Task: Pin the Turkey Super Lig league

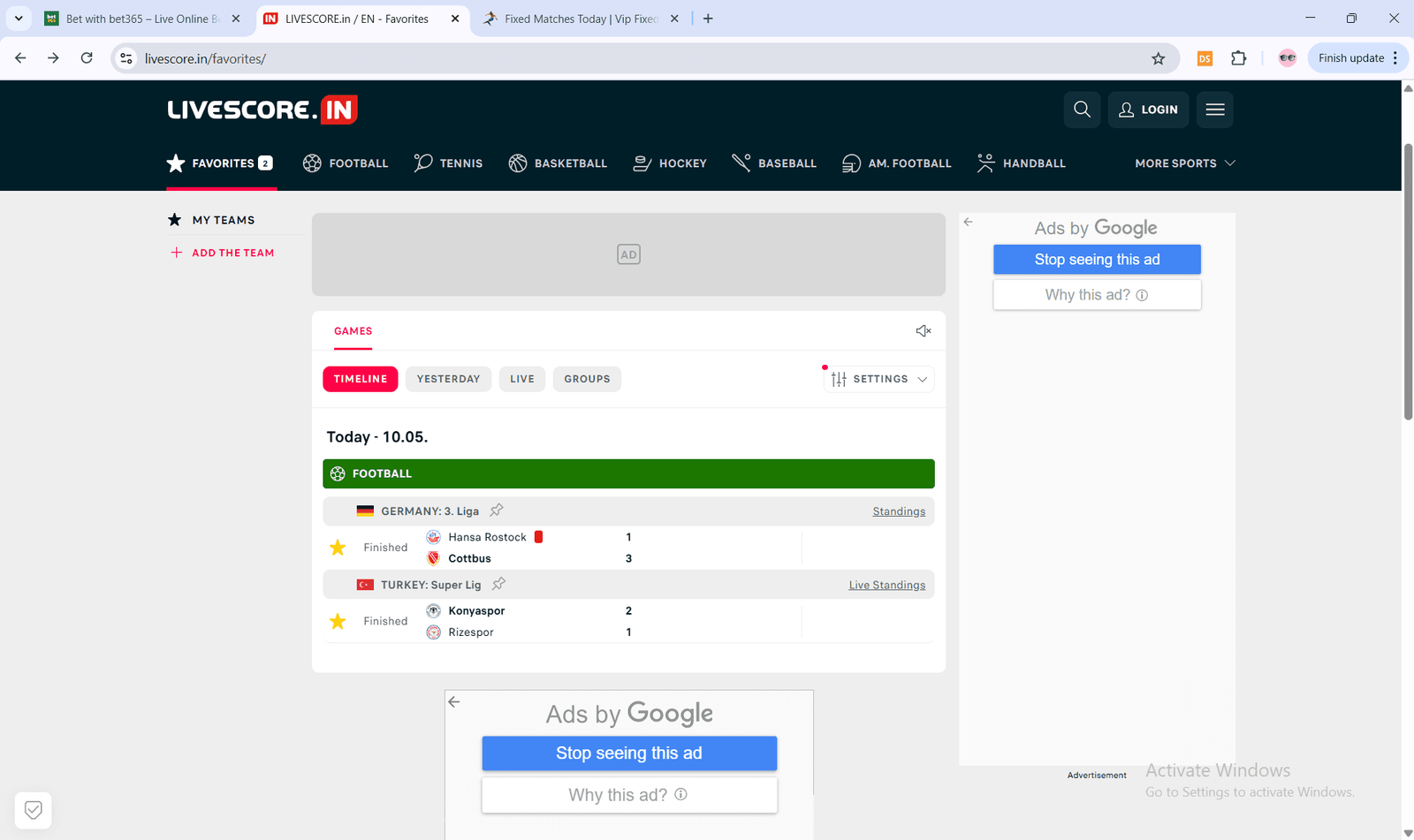Action: coord(498,584)
